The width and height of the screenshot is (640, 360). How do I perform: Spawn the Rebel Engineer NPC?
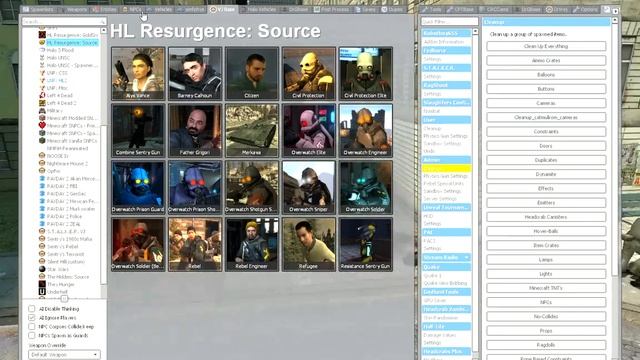point(251,244)
